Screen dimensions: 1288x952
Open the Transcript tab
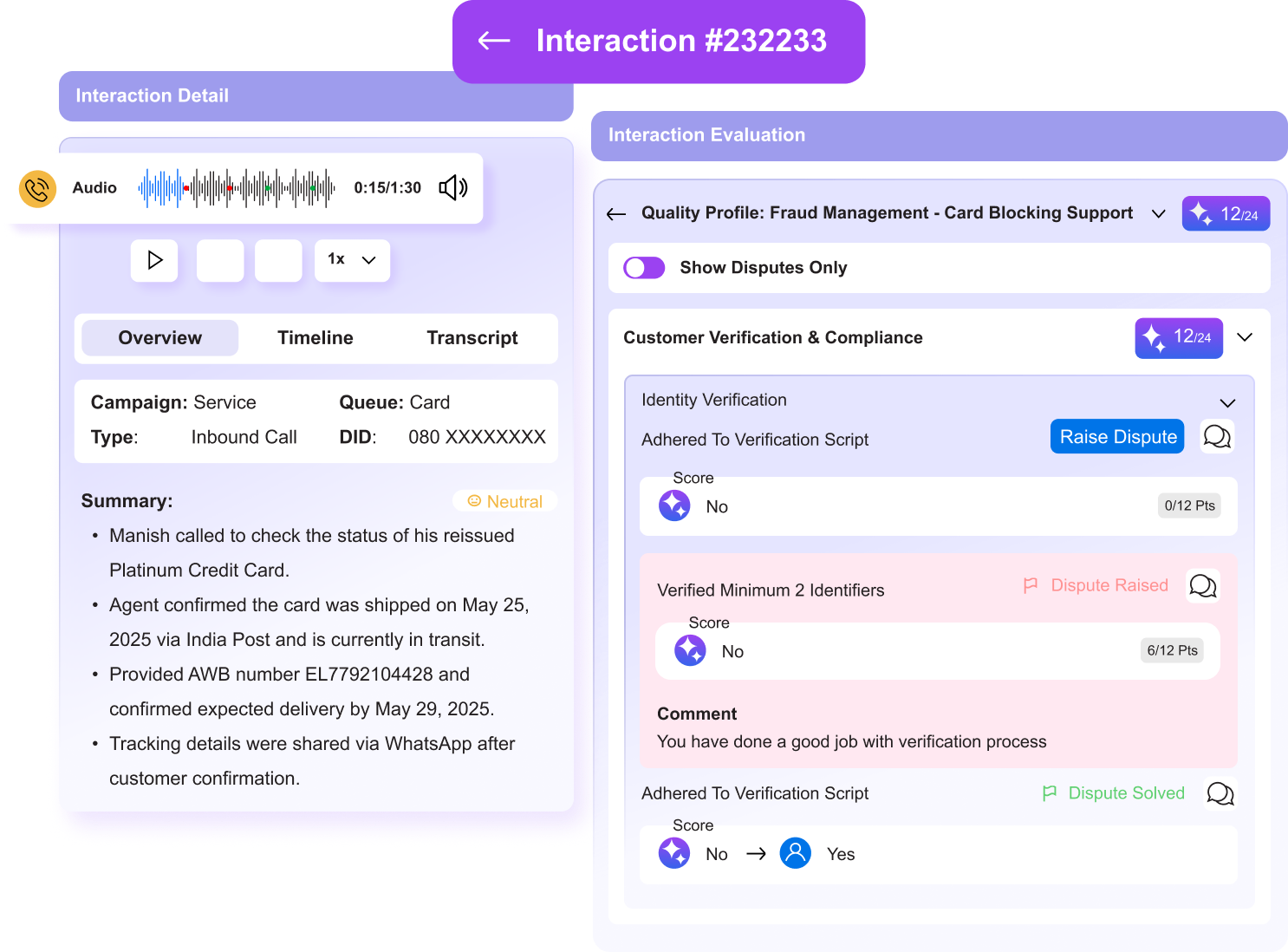(x=472, y=338)
